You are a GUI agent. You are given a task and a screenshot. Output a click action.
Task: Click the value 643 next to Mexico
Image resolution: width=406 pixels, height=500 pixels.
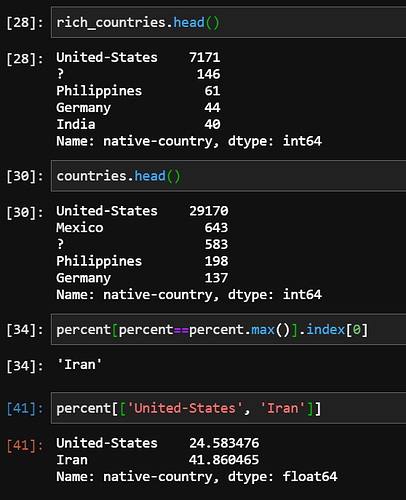(x=216, y=228)
